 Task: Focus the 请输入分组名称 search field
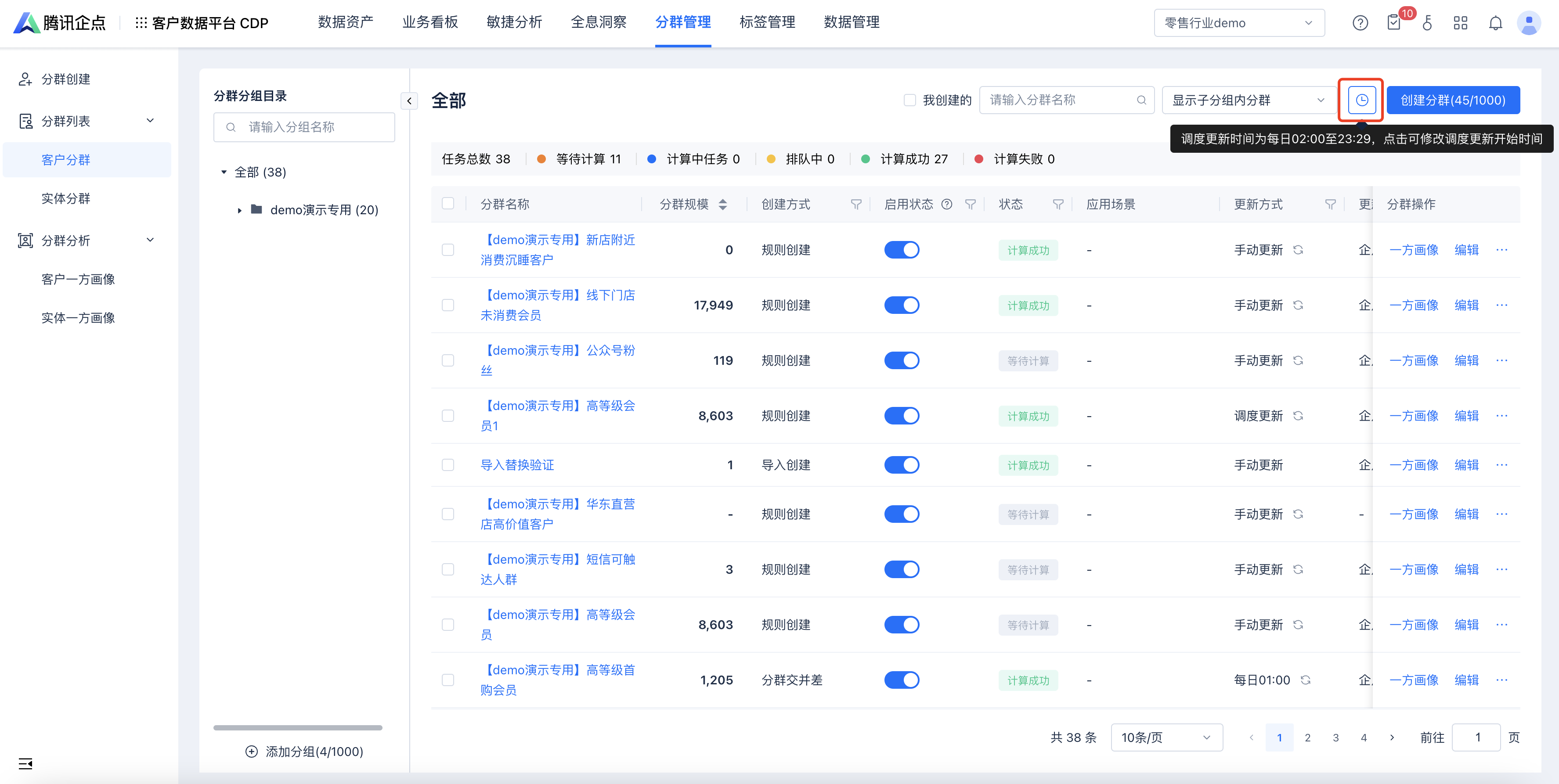[x=304, y=127]
